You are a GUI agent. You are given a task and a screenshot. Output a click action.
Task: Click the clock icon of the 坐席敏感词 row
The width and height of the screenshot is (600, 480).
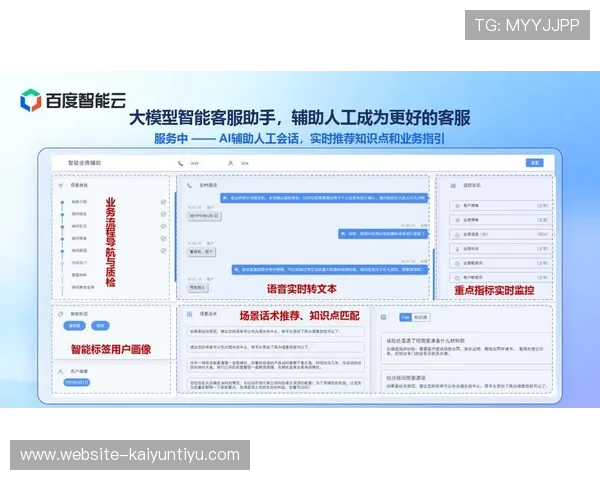[457, 263]
